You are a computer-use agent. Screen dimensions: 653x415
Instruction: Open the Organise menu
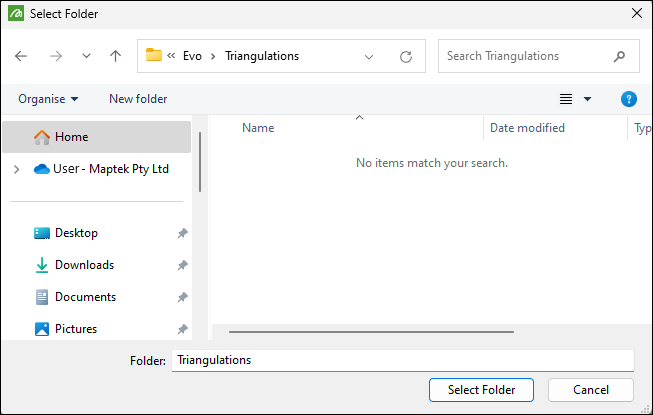[48, 99]
